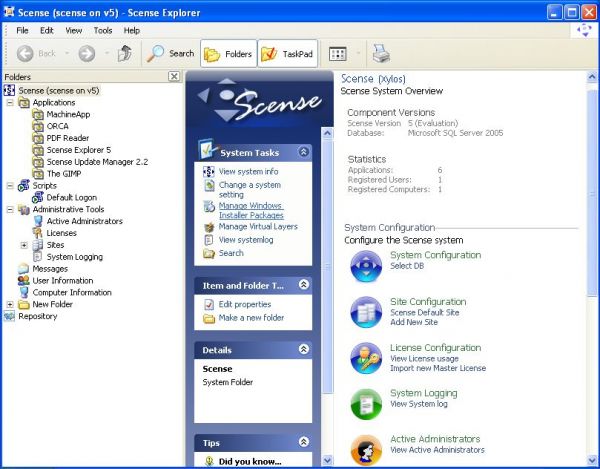
Task: Click License Configuration key icon
Action: click(366, 358)
